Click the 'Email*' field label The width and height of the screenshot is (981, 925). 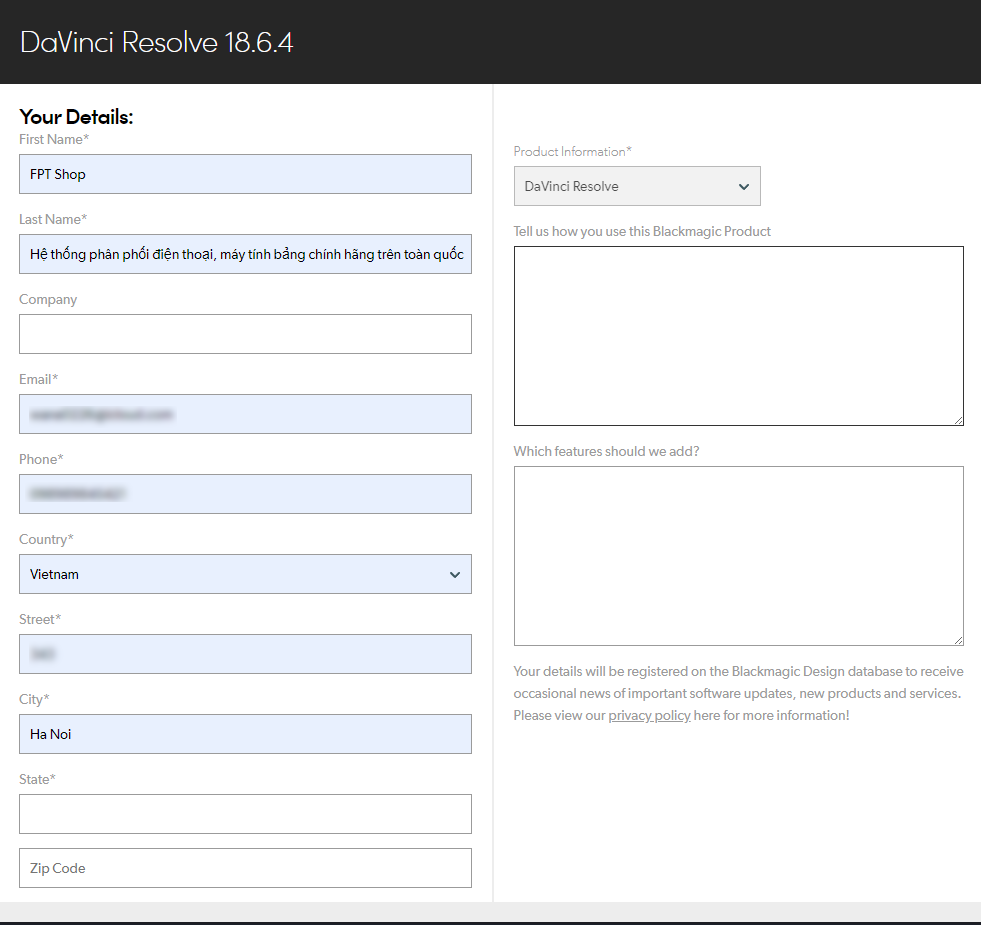[x=38, y=379]
